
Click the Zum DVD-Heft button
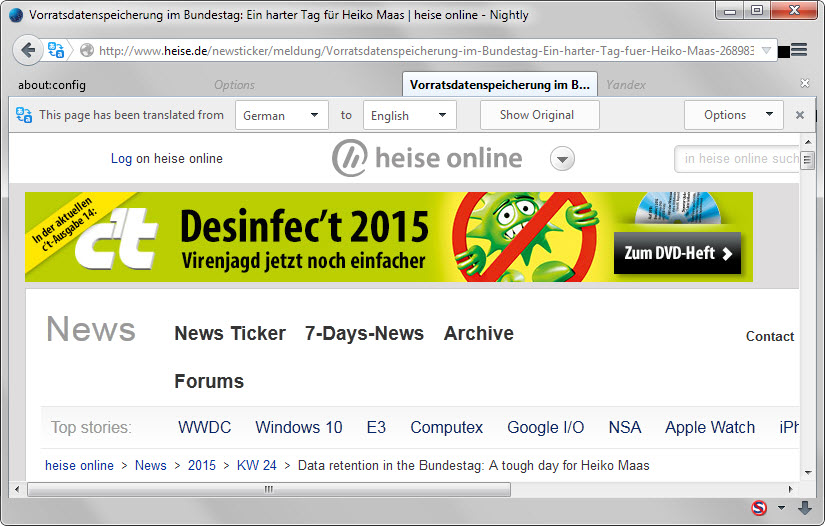[x=677, y=253]
